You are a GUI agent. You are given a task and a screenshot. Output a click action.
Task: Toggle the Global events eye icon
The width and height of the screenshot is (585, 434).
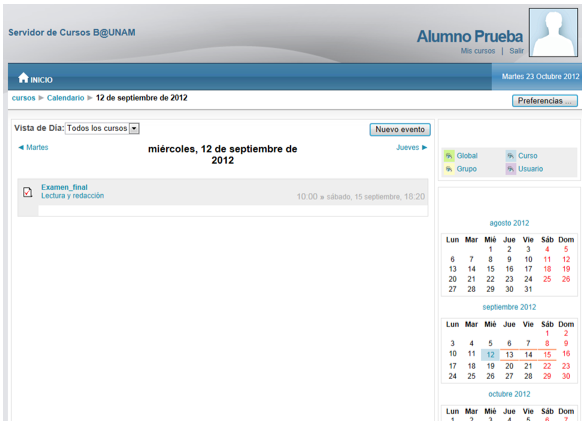(449, 156)
